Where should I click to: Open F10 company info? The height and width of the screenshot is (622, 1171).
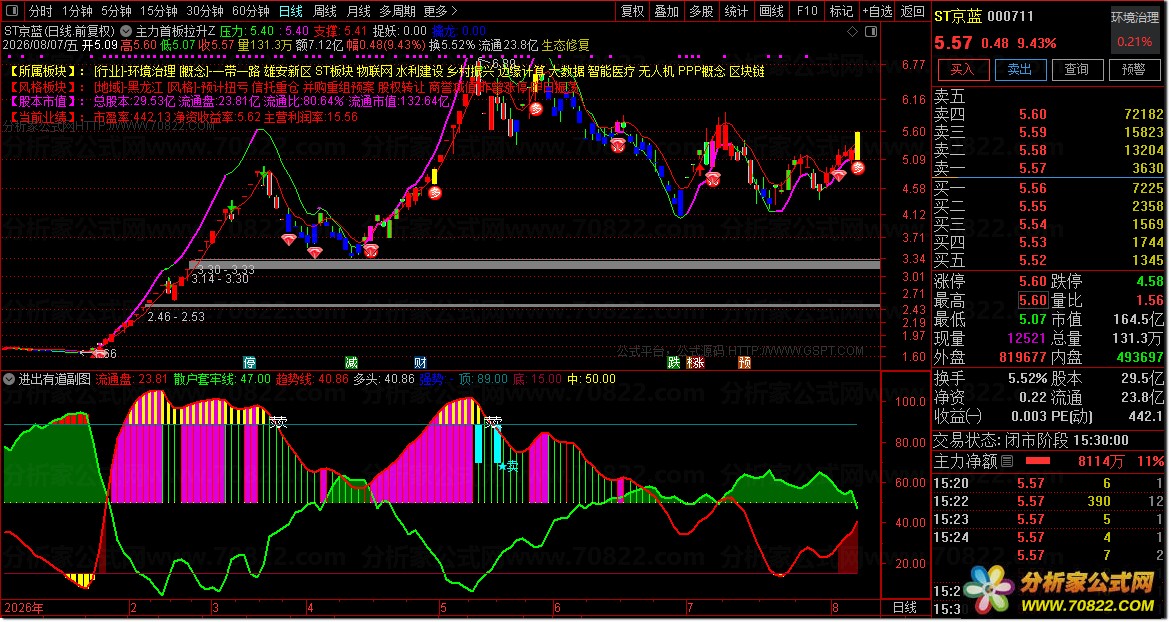click(x=807, y=11)
